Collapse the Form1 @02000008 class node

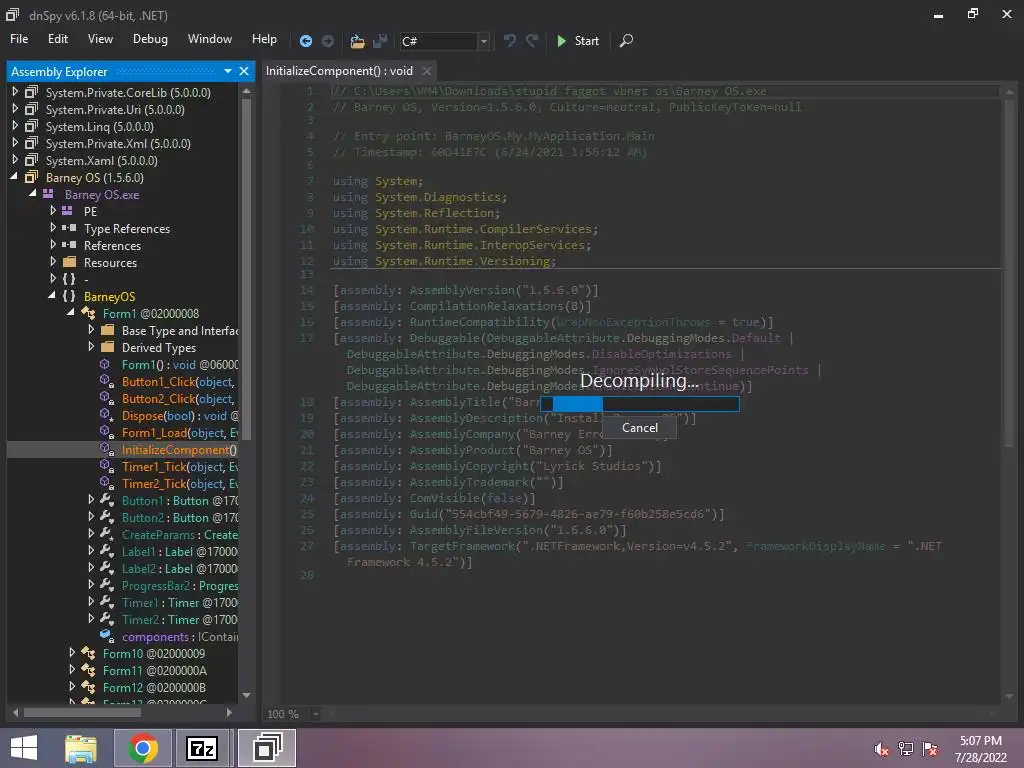click(71, 313)
